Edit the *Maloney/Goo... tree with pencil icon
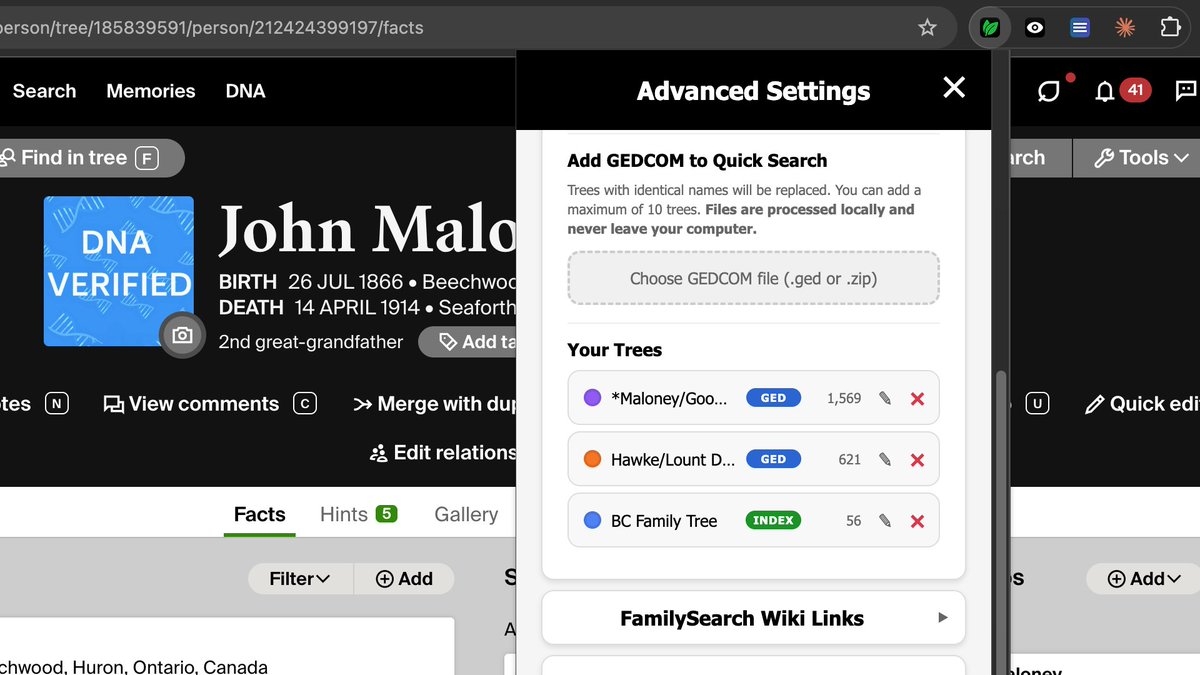The height and width of the screenshot is (675, 1200). (884, 398)
